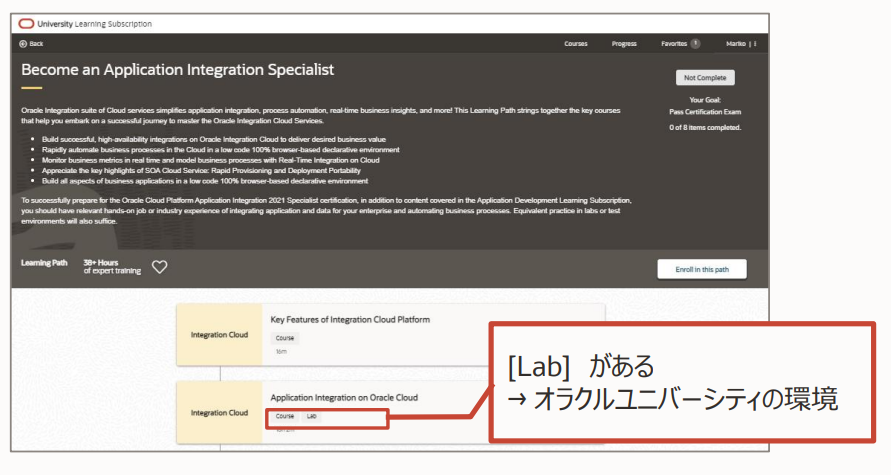891x475 pixels.
Task: Click the bullet about monitoring business metrics
Action: (x=210, y=160)
